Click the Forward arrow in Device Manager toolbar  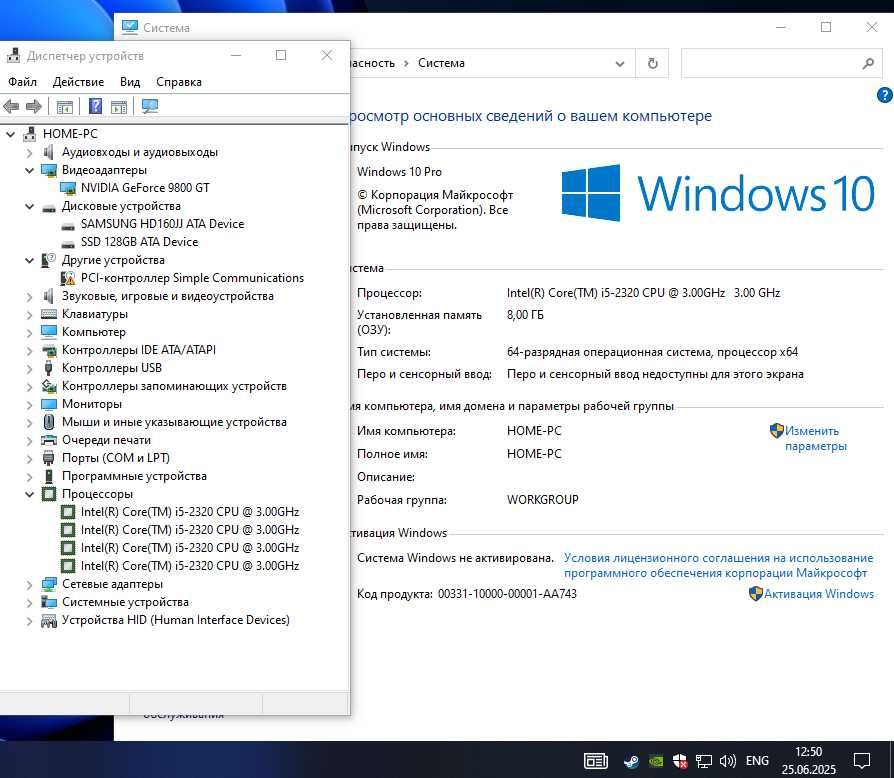(x=34, y=106)
